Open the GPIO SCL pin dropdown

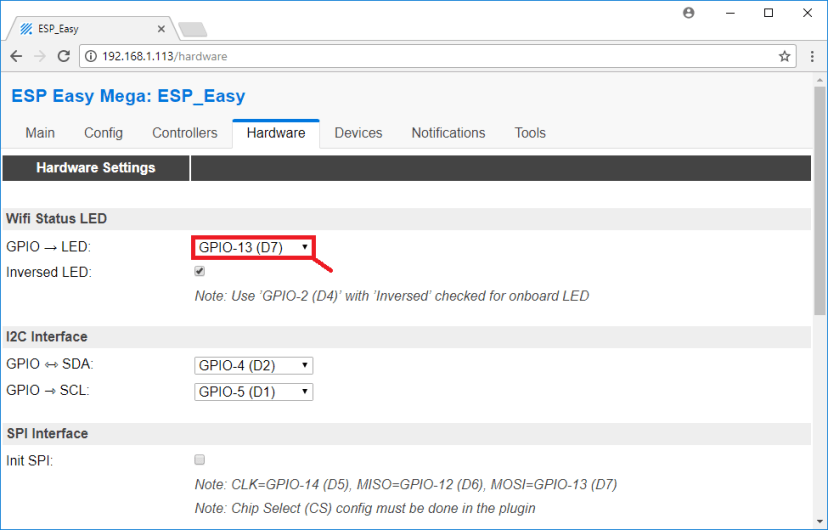click(253, 392)
